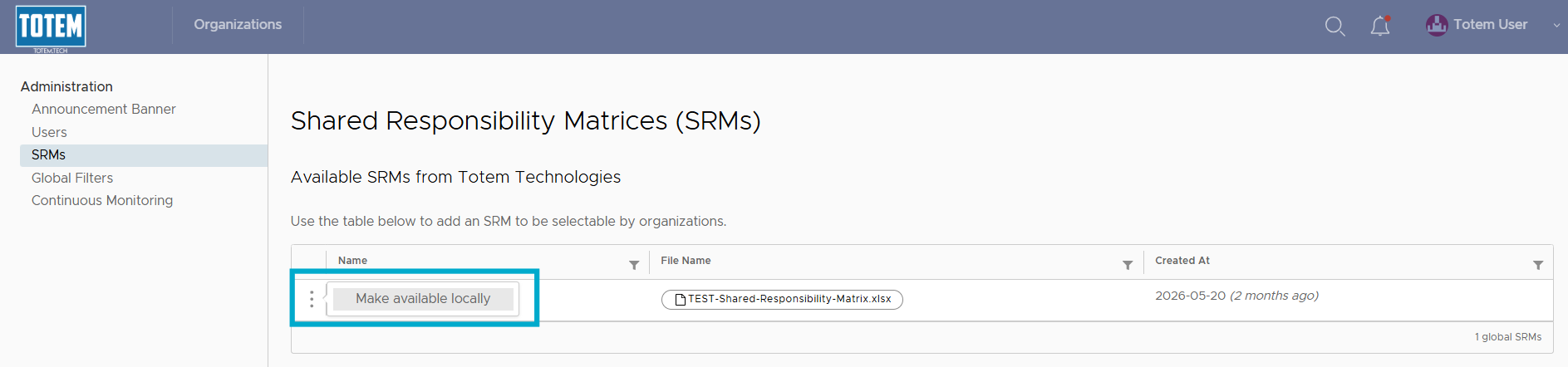1568x367 pixels.
Task: Sort by the Name column header
Action: point(352,261)
